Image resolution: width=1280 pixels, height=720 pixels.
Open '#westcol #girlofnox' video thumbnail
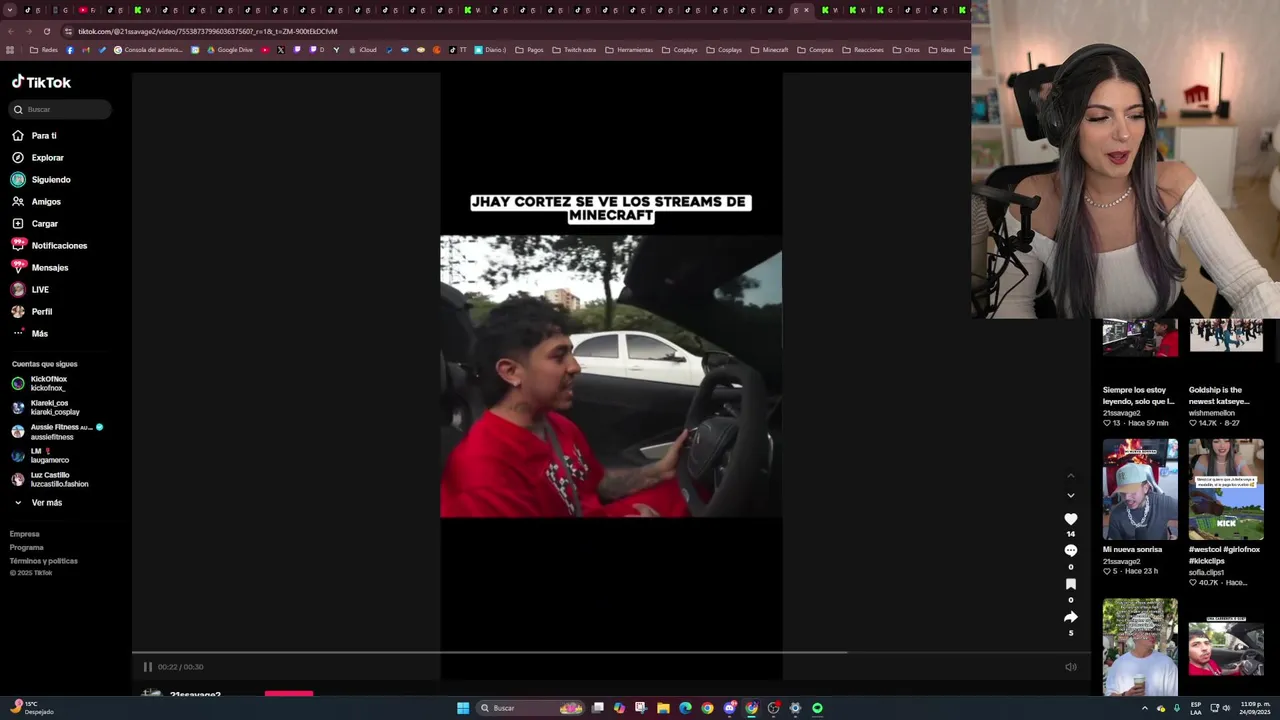(x=1226, y=489)
